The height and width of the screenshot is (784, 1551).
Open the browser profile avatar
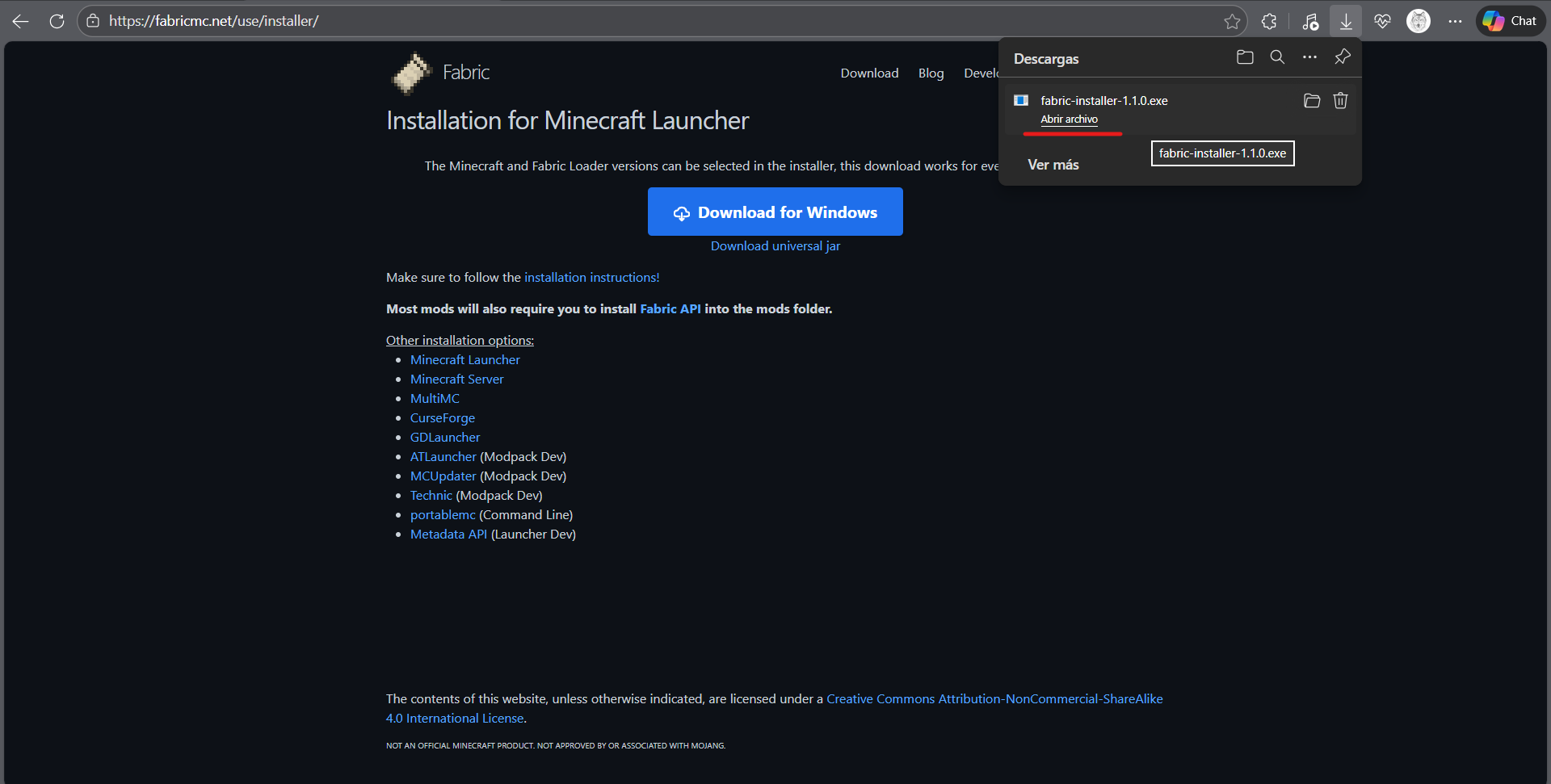(x=1419, y=21)
